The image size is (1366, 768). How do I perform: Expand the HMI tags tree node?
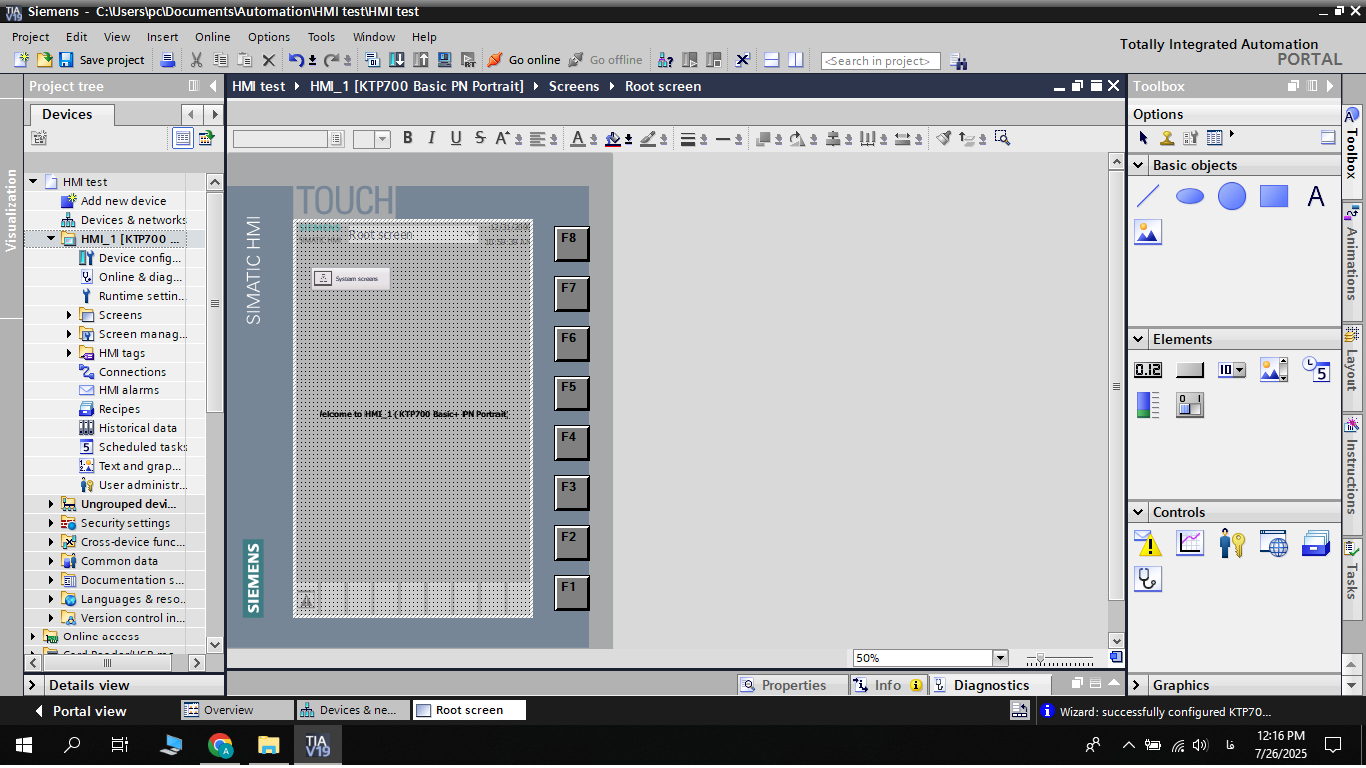[69, 353]
